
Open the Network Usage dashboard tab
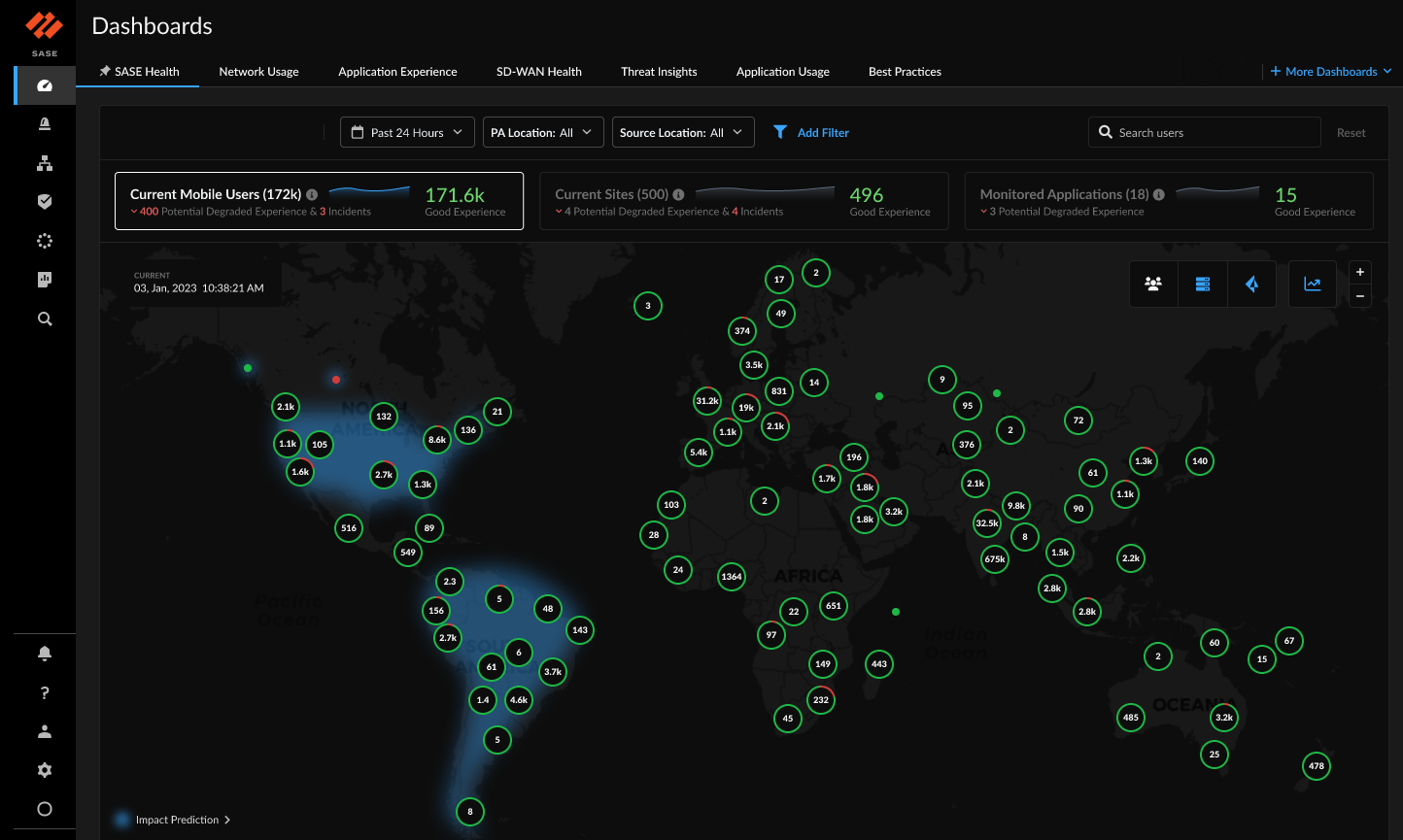tap(258, 71)
